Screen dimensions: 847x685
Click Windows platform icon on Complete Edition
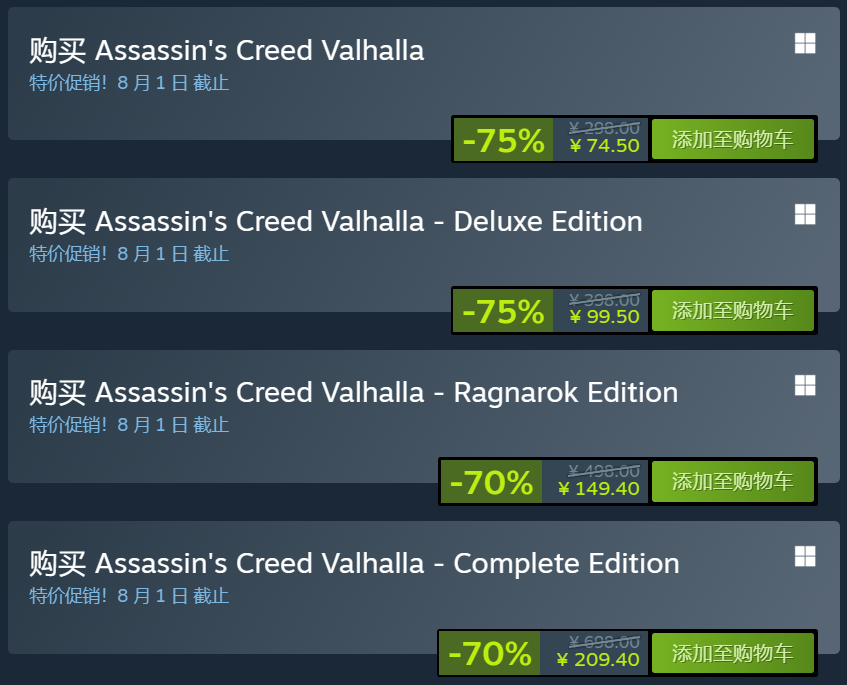[804, 556]
